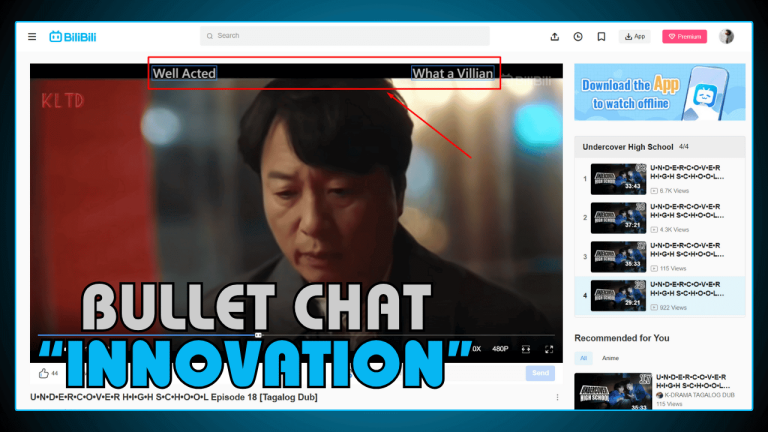Open the Download the App banner
This screenshot has height=432, width=768.
(659, 92)
